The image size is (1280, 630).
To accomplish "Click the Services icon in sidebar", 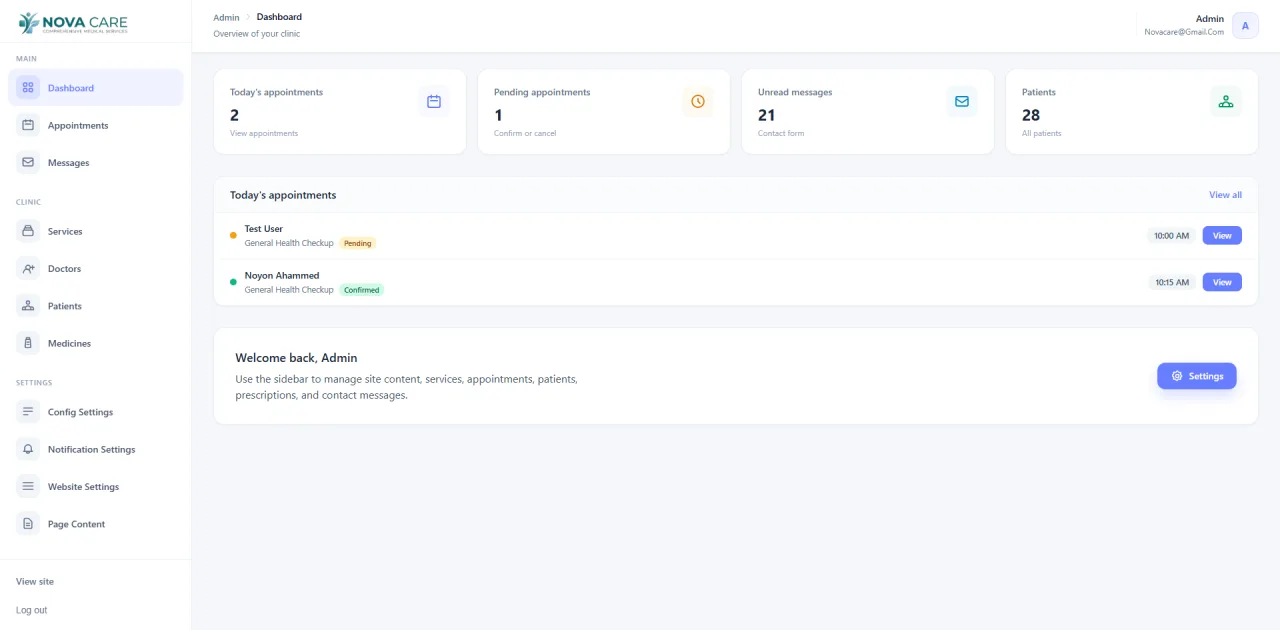I will click(x=28, y=231).
